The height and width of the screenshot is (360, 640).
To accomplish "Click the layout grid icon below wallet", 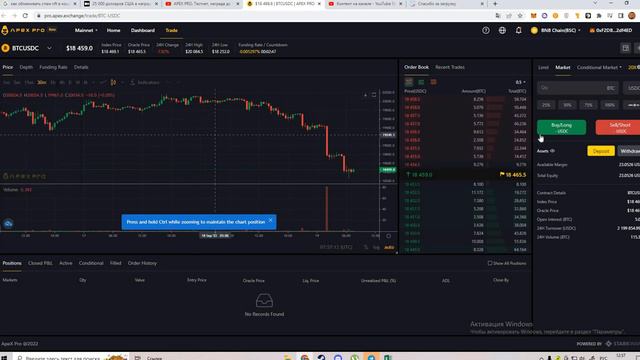I will [625, 48].
